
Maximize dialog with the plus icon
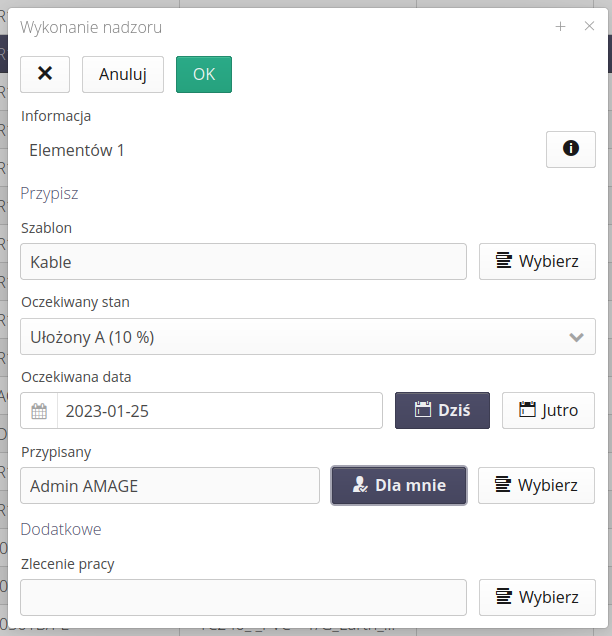point(561,27)
